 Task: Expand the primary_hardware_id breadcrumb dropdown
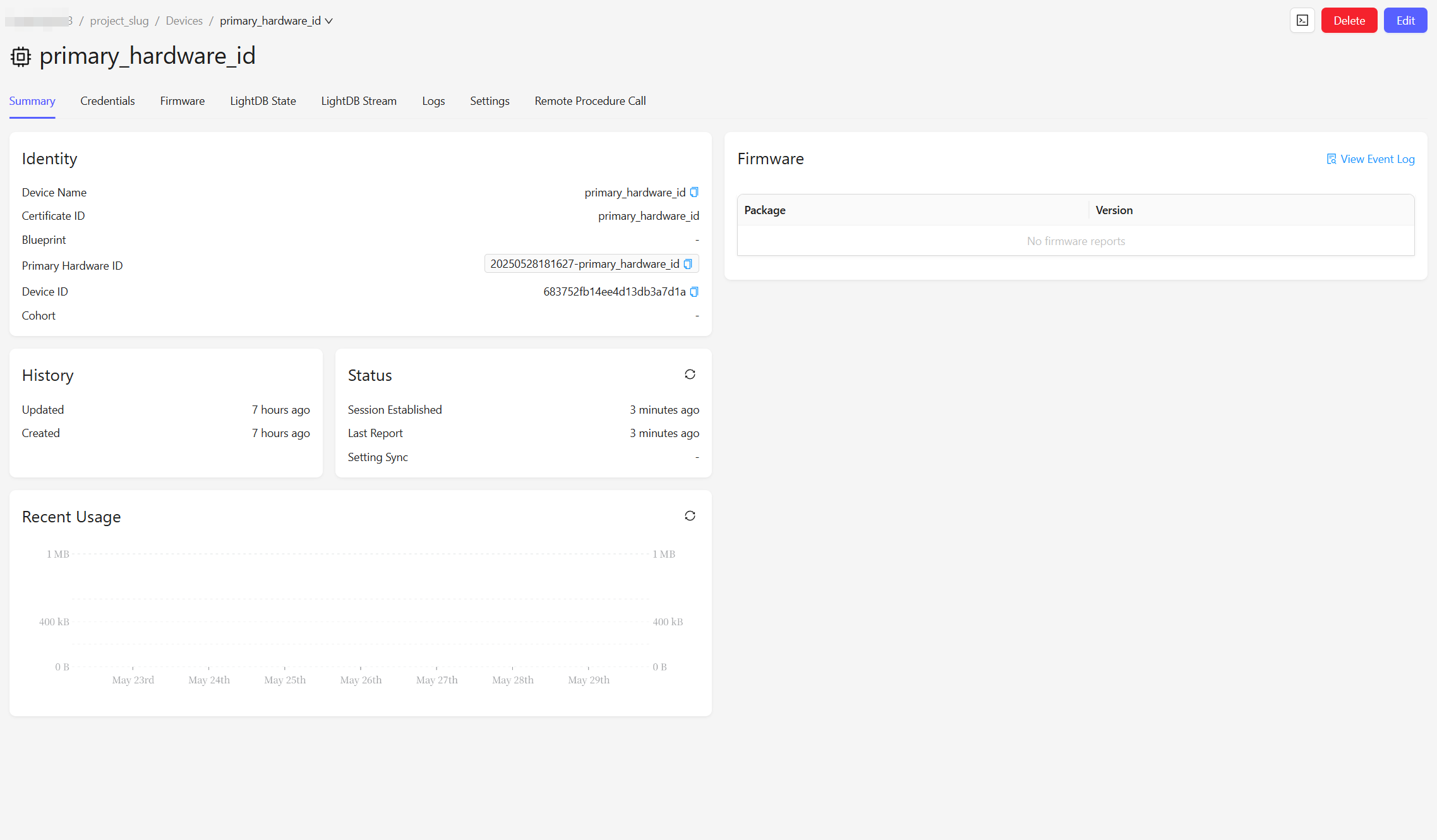click(328, 21)
